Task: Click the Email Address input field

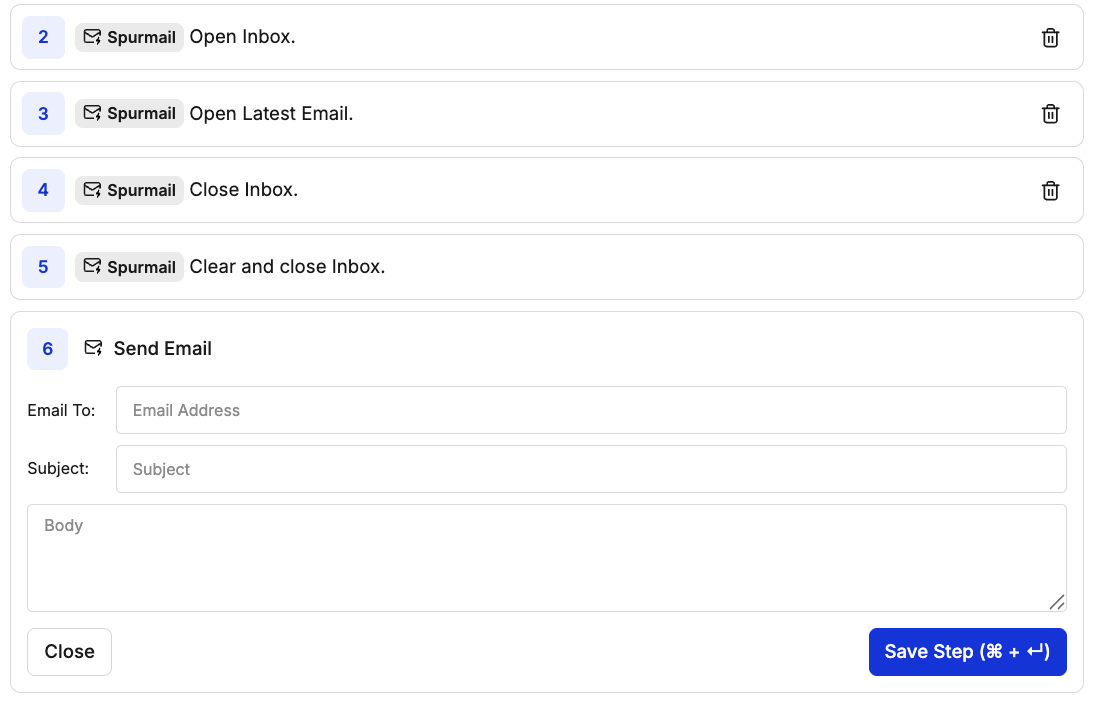Action: point(591,410)
